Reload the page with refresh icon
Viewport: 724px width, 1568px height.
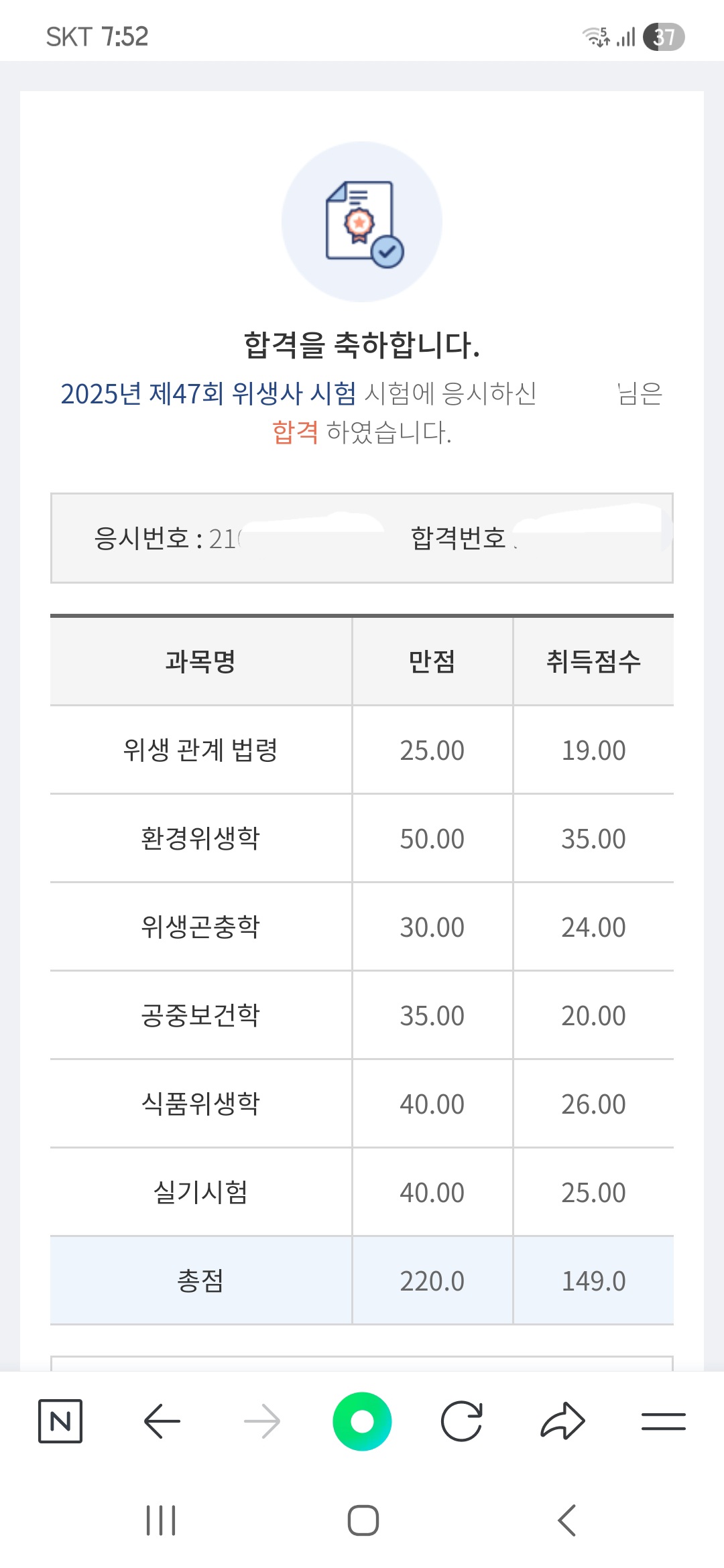point(462,1421)
